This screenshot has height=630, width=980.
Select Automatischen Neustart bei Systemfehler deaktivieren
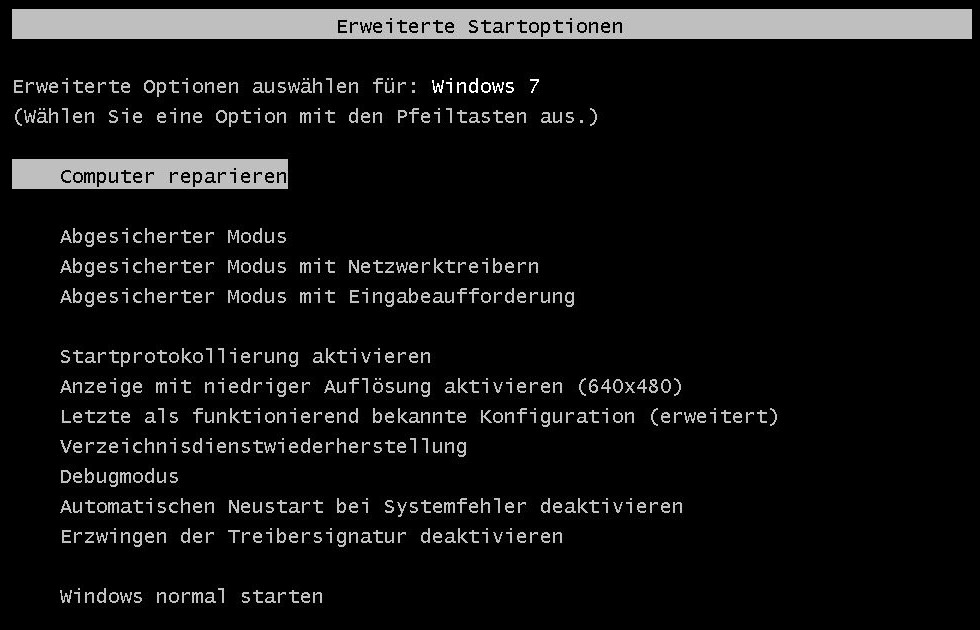(x=370, y=507)
